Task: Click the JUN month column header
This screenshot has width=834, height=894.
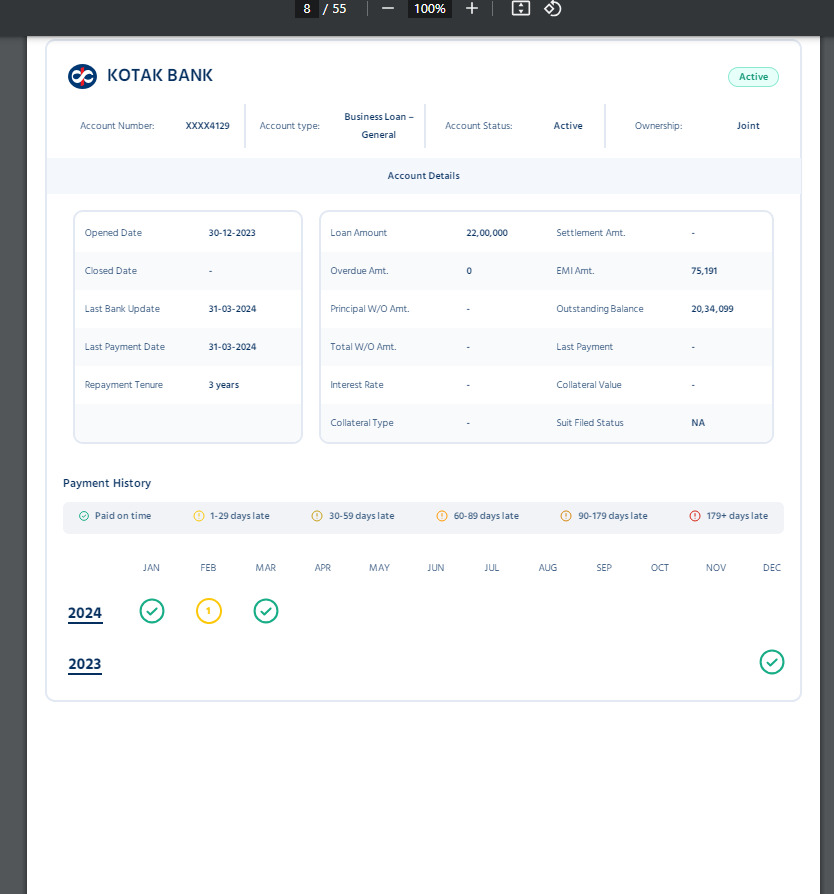Action: tap(436, 568)
